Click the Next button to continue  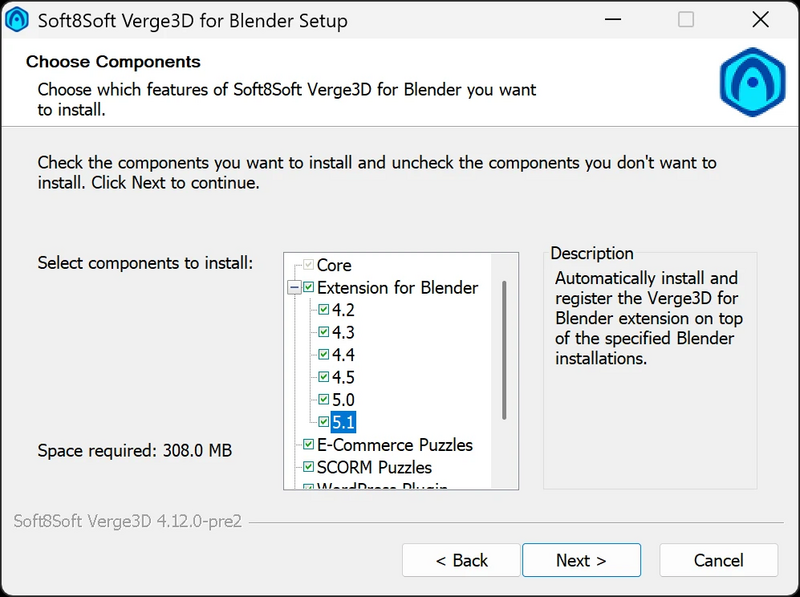[x=581, y=560]
